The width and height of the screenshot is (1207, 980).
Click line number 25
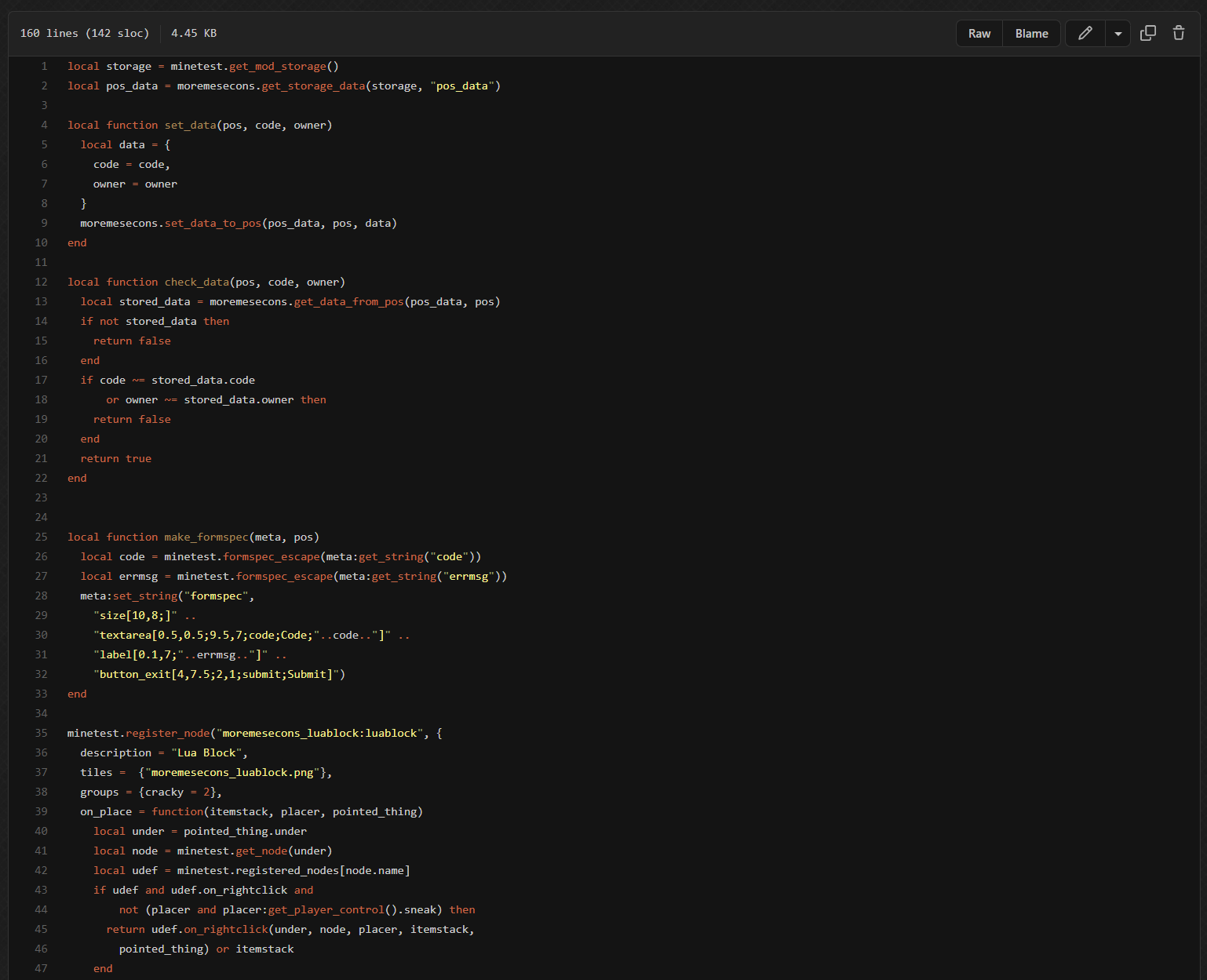[x=42, y=537]
